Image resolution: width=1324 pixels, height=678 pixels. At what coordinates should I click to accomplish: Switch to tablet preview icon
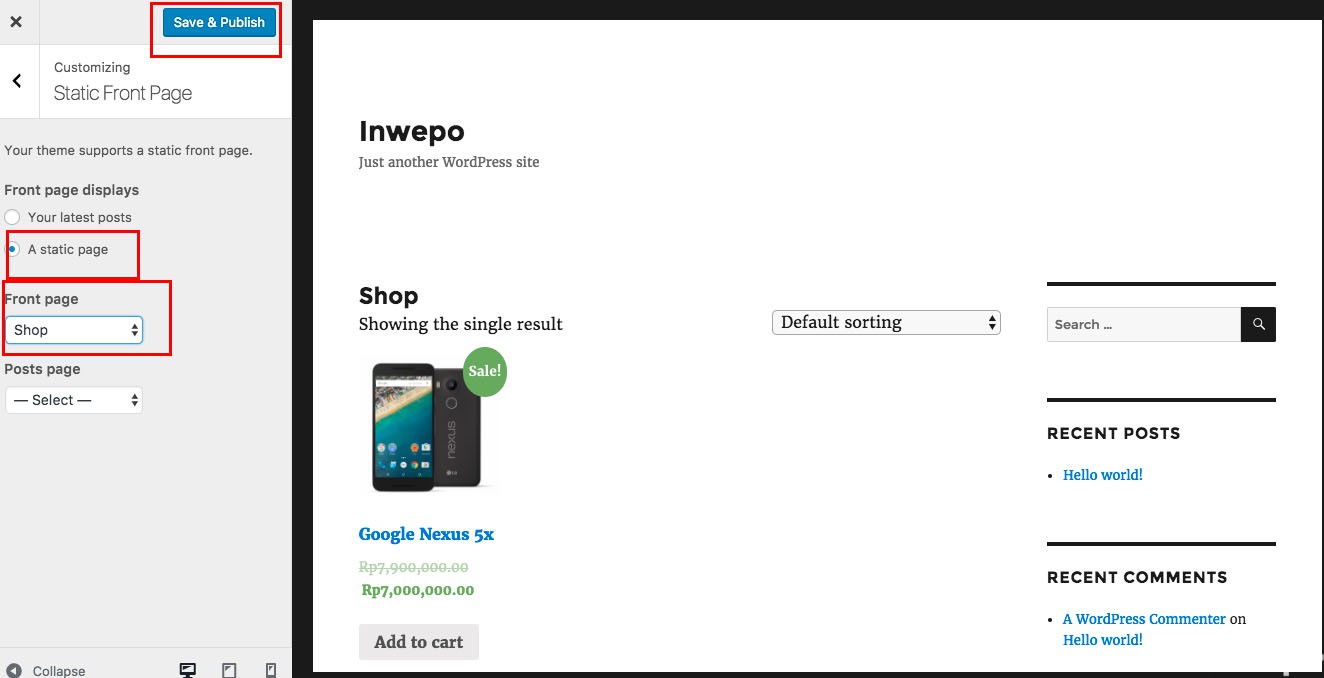click(x=229, y=670)
